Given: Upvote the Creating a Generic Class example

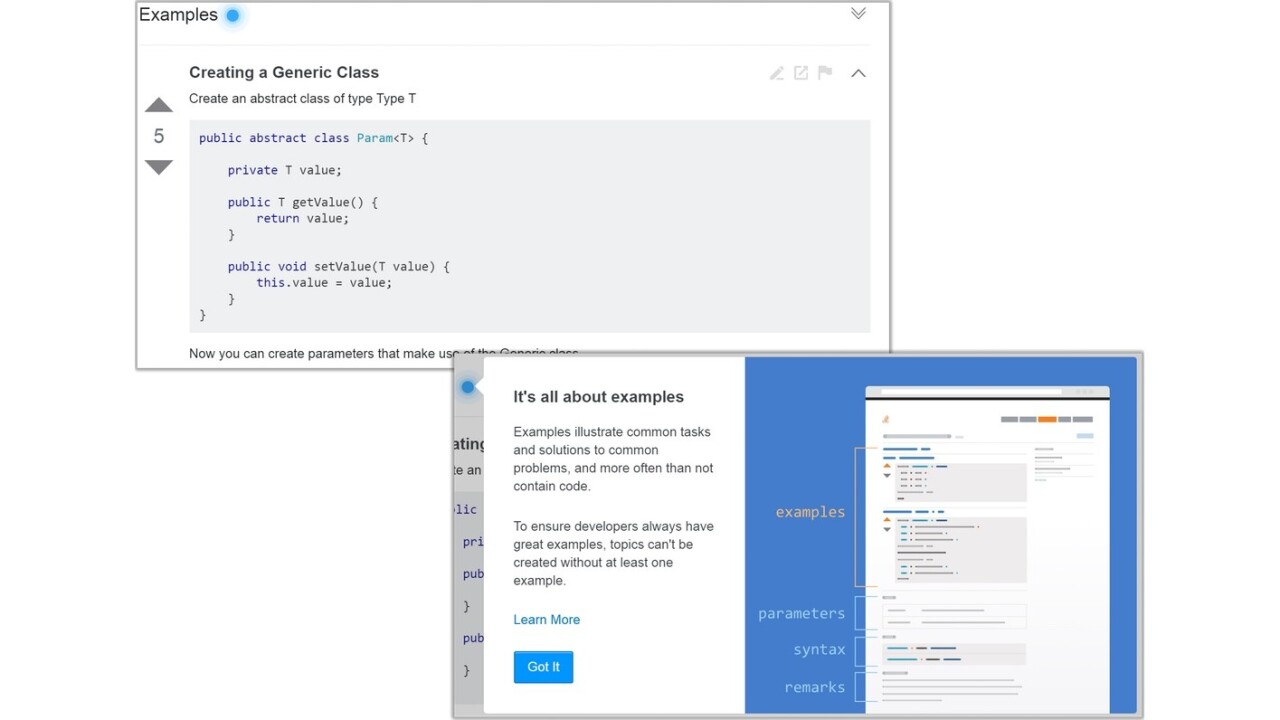Looking at the screenshot, I should tap(159, 105).
